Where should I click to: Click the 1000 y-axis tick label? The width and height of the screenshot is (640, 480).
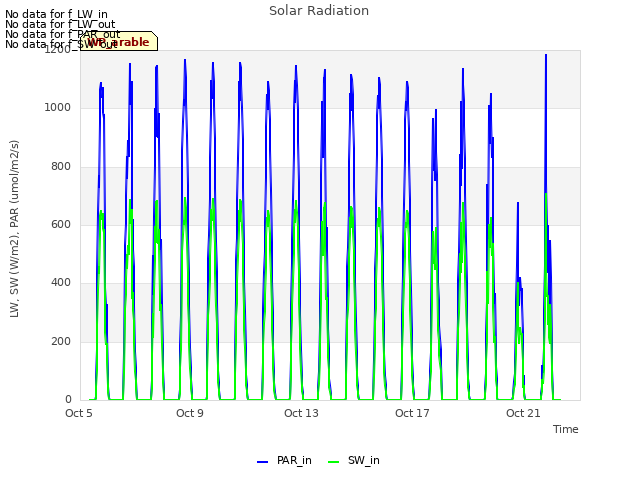(58, 107)
